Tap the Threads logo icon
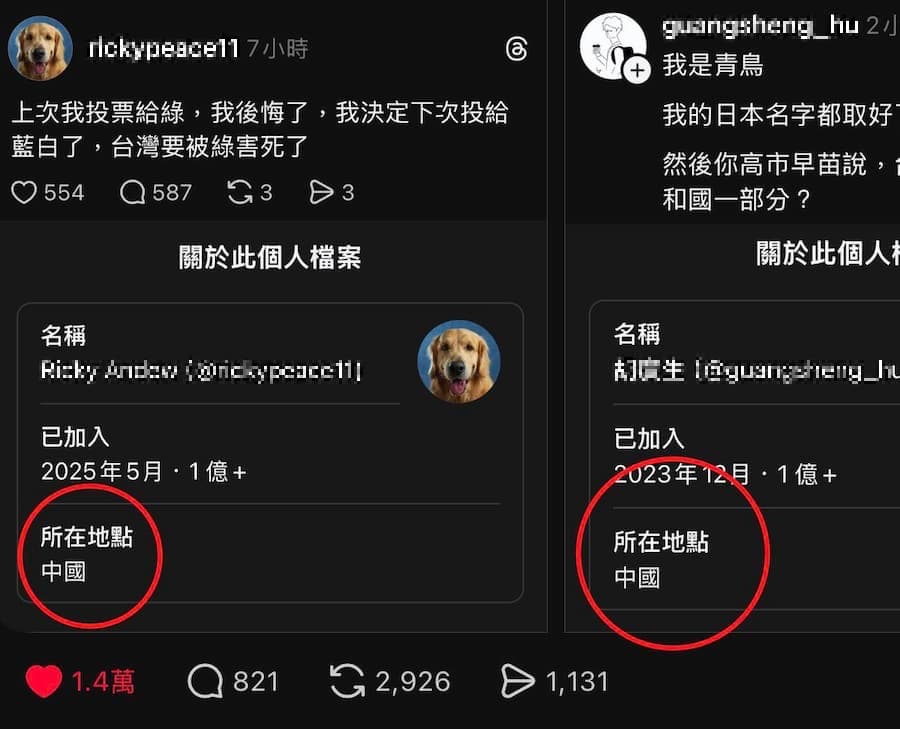This screenshot has height=729, width=900. tap(517, 49)
